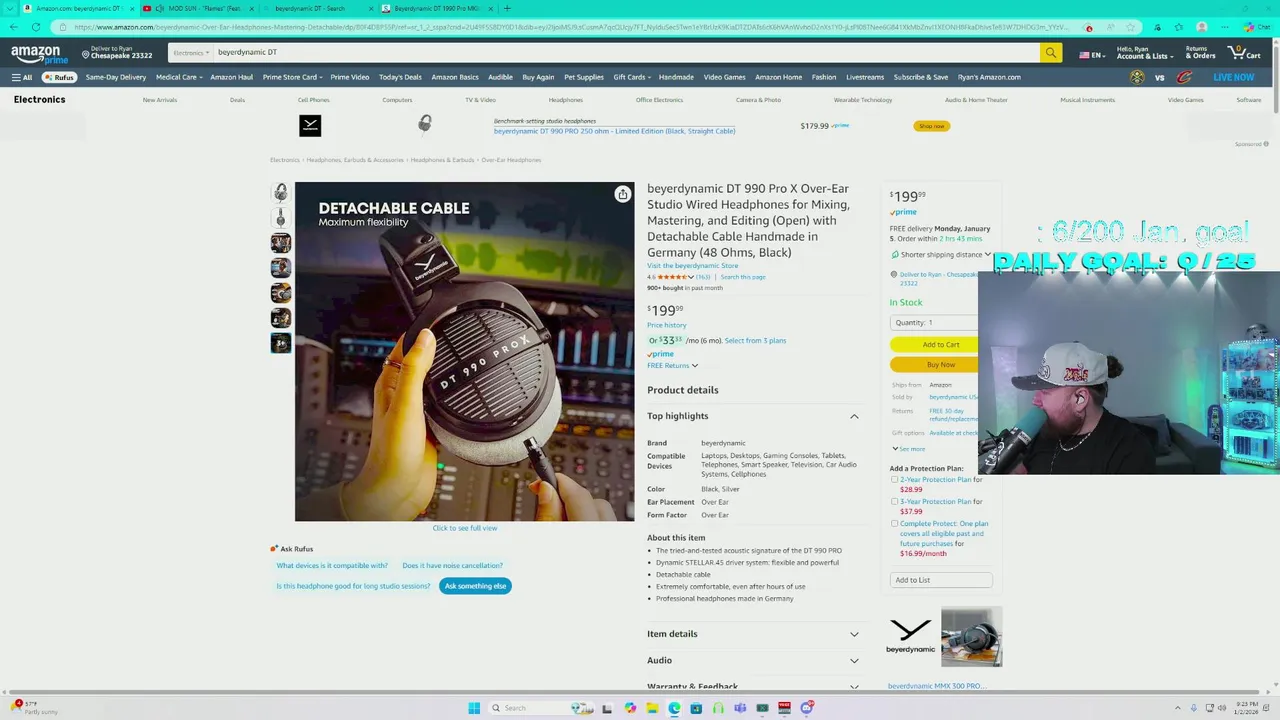
Task: Open the Electronics search category dropdown
Action: [190, 52]
